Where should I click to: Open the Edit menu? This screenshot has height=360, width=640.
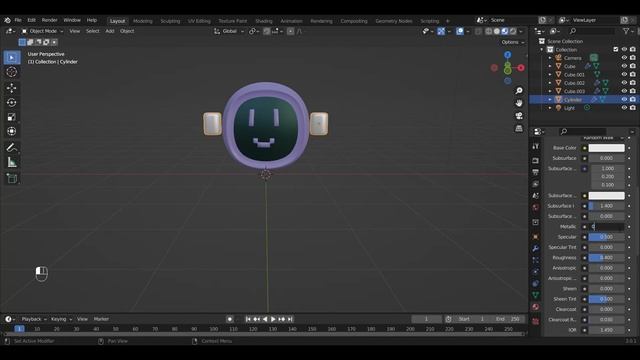31,20
